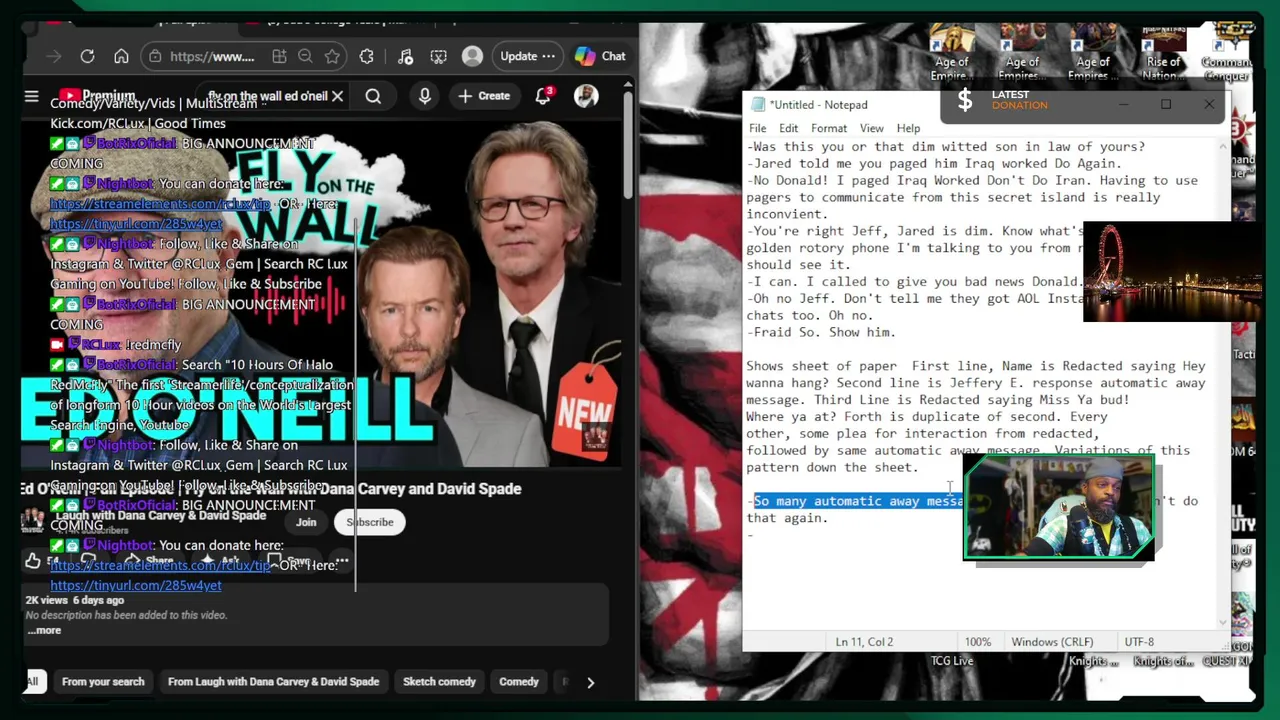Start voice search with the microphone icon
1280x720 pixels.
pyautogui.click(x=425, y=96)
